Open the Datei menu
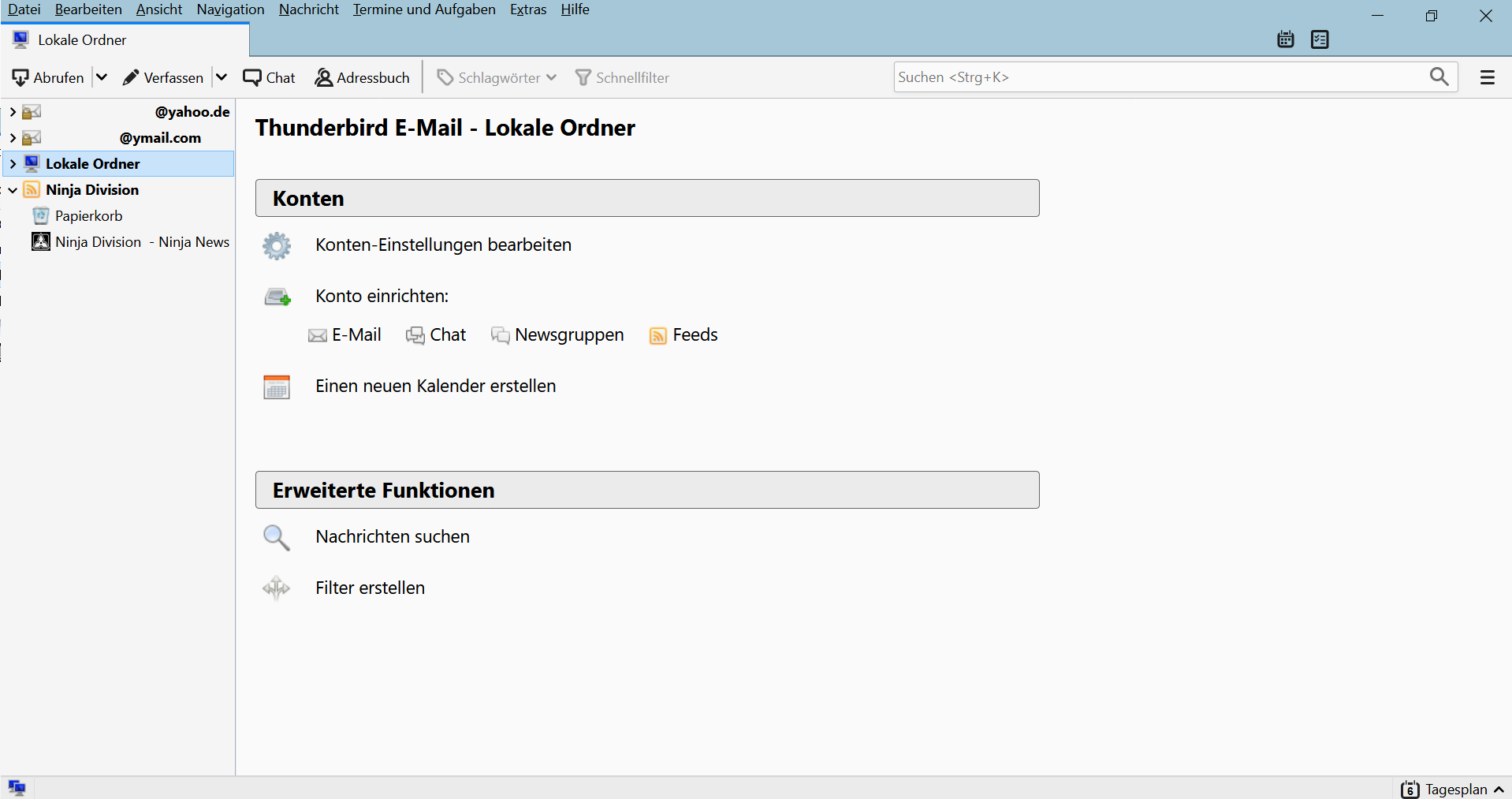The height and width of the screenshot is (799, 1512). tap(24, 9)
